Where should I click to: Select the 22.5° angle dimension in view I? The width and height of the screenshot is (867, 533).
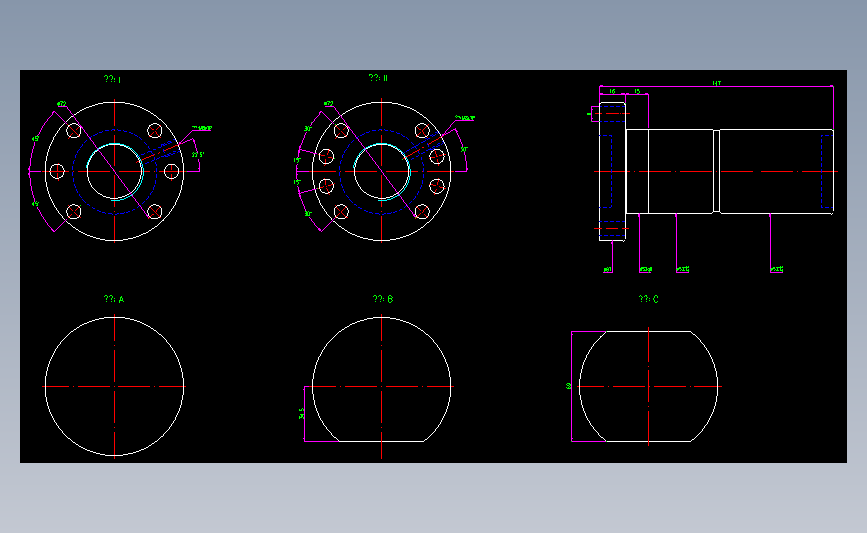(x=198, y=155)
